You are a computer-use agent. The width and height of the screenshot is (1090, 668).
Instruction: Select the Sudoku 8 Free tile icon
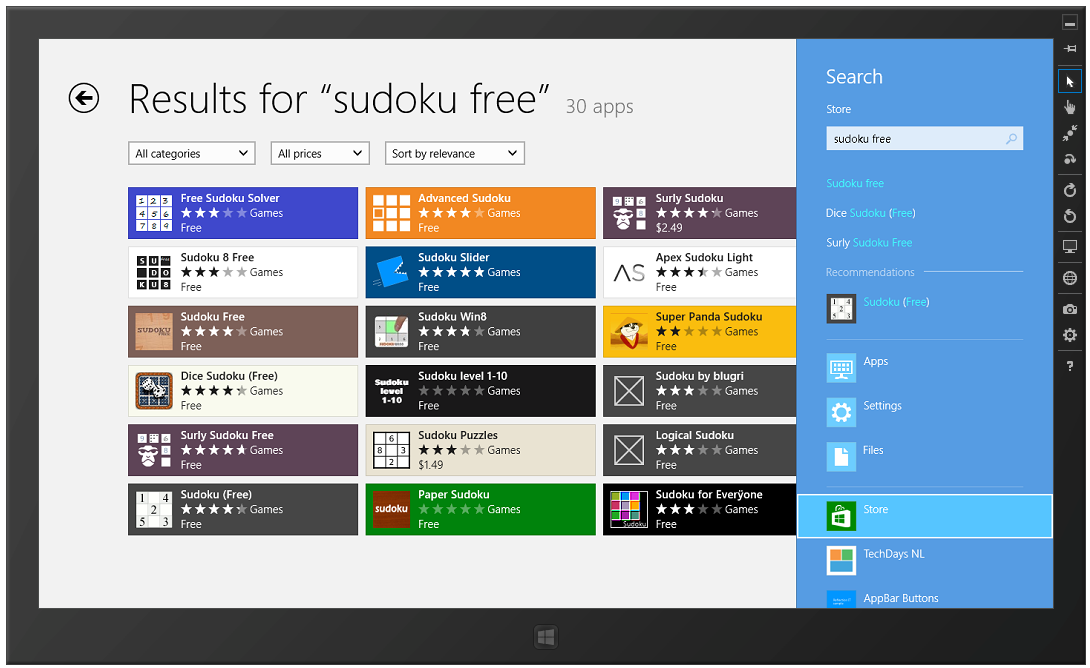pyautogui.click(x=154, y=272)
